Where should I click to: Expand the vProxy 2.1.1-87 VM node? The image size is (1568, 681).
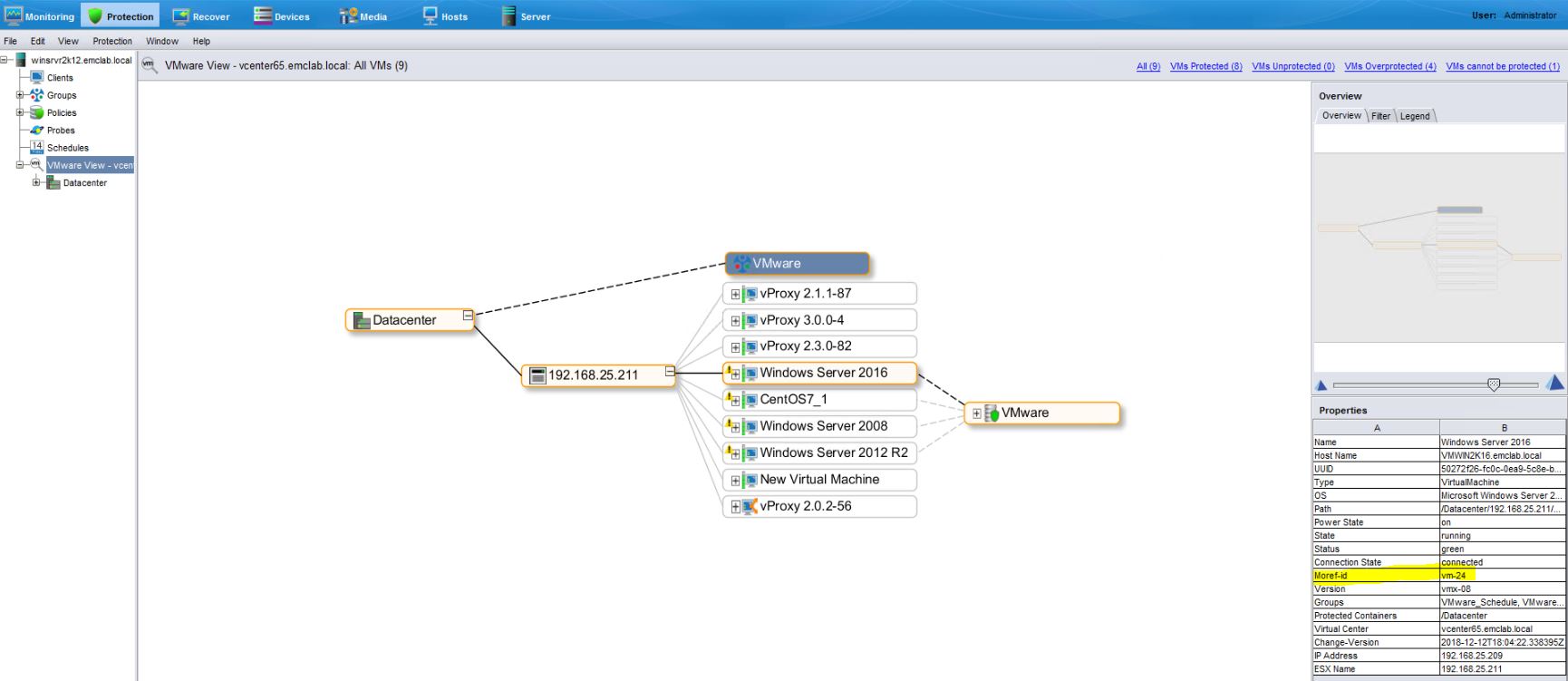736,295
